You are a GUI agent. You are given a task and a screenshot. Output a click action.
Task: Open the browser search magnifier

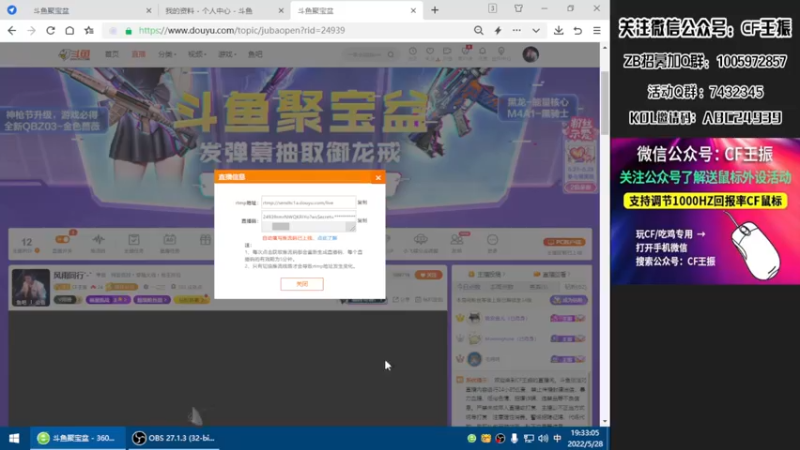point(478,31)
